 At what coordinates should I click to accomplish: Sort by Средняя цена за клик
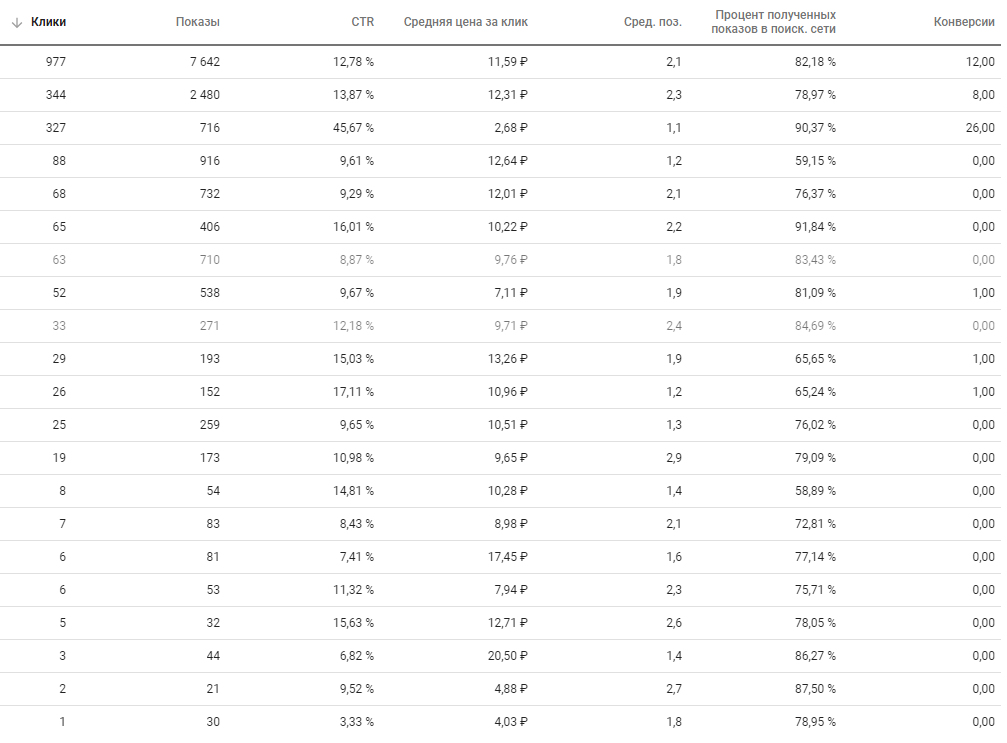[x=466, y=22]
